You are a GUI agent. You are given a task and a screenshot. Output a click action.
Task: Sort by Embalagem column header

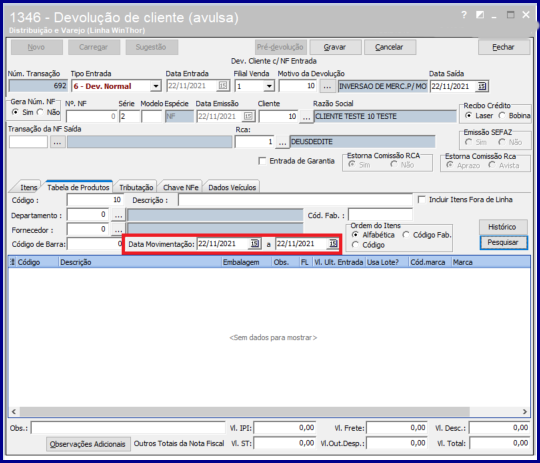(247, 262)
